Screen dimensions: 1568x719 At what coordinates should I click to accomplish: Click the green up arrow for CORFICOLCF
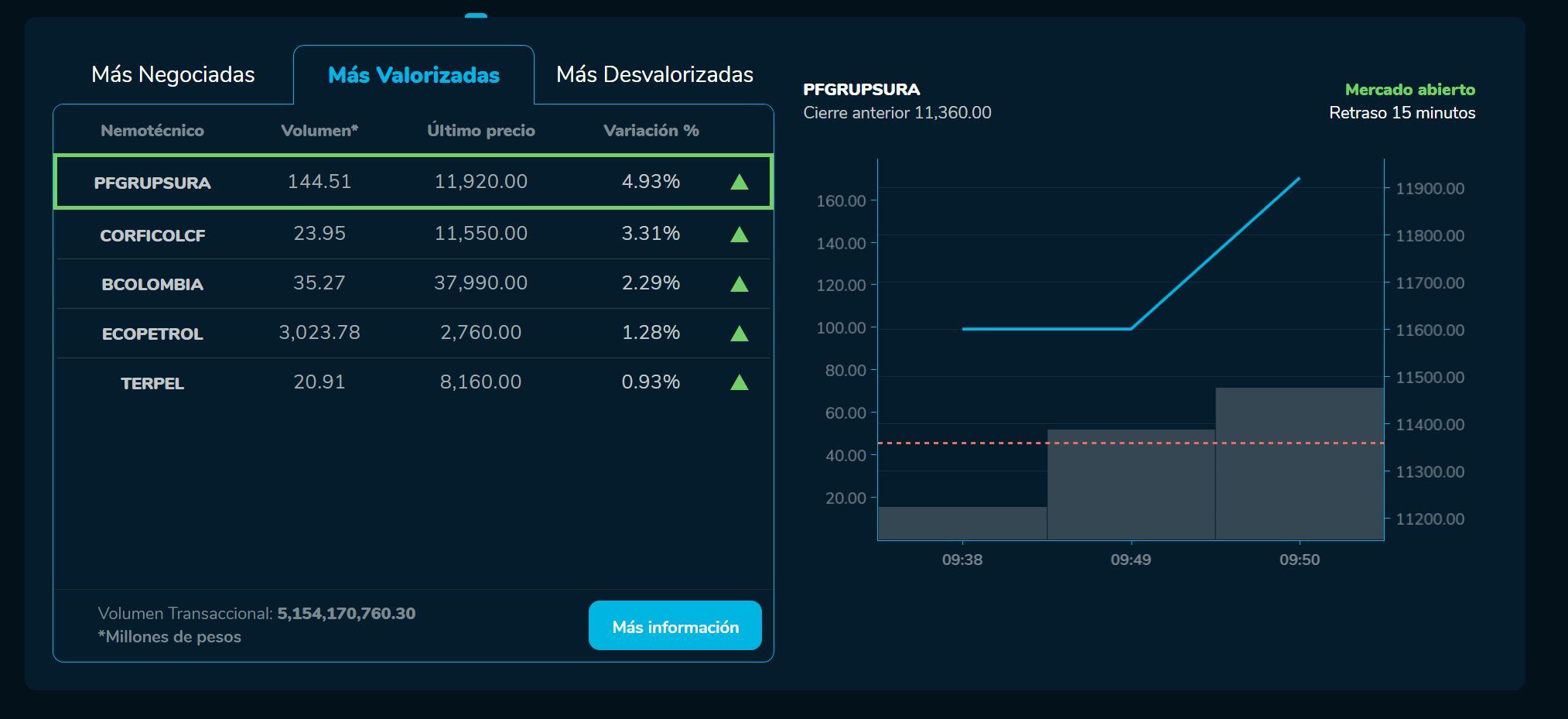(x=739, y=235)
